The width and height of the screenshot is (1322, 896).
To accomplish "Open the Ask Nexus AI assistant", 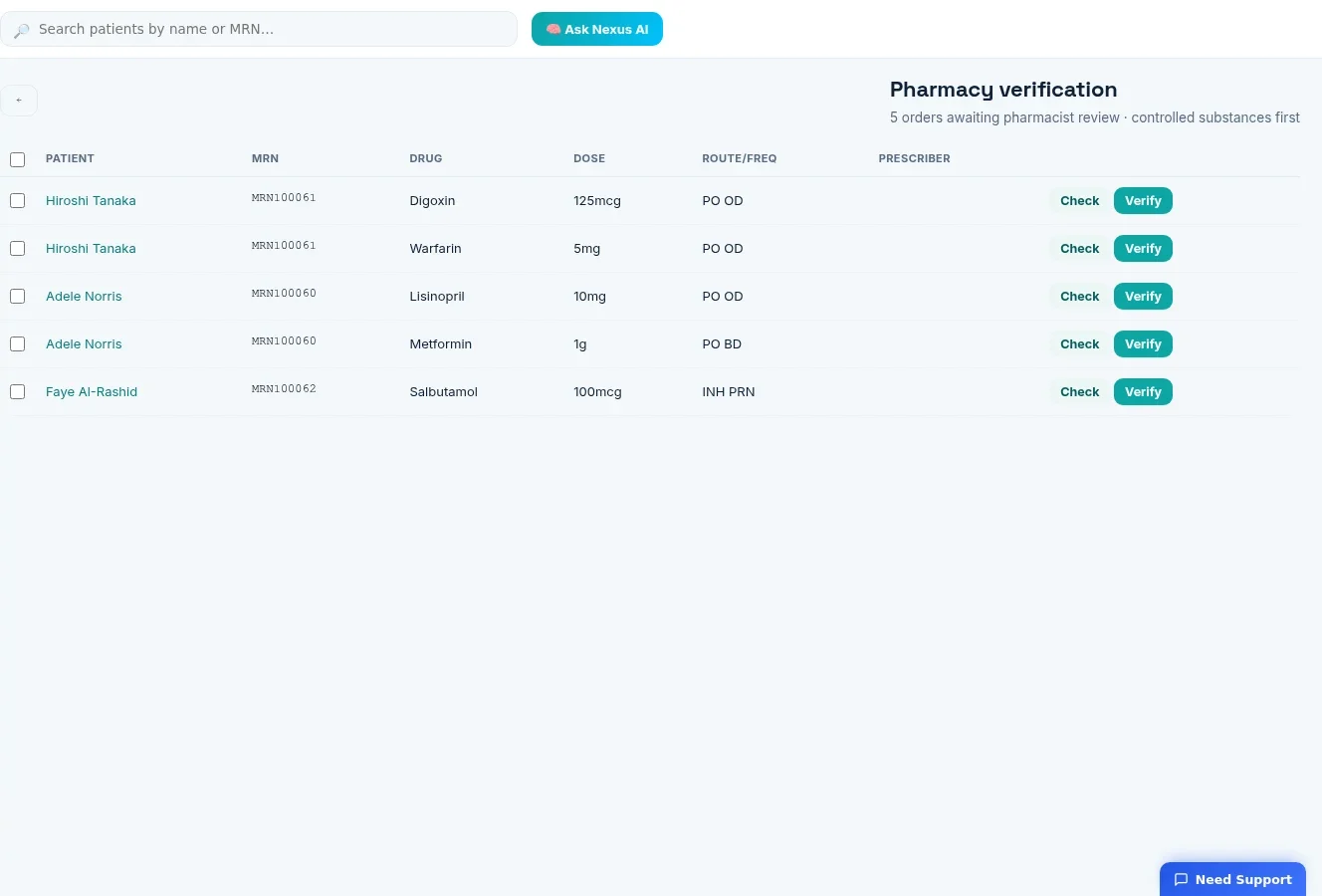I will click(x=597, y=29).
